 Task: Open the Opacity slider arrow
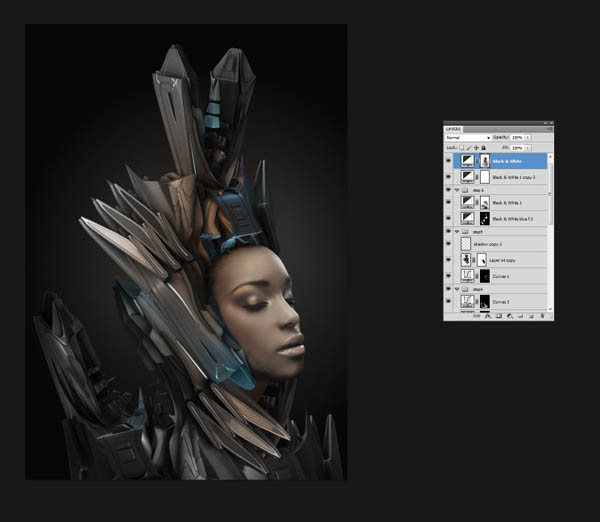tap(527, 137)
